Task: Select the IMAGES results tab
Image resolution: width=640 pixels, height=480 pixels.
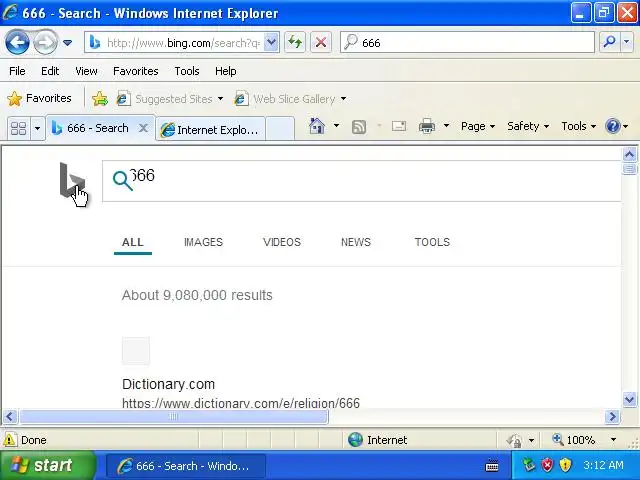Action: [203, 242]
